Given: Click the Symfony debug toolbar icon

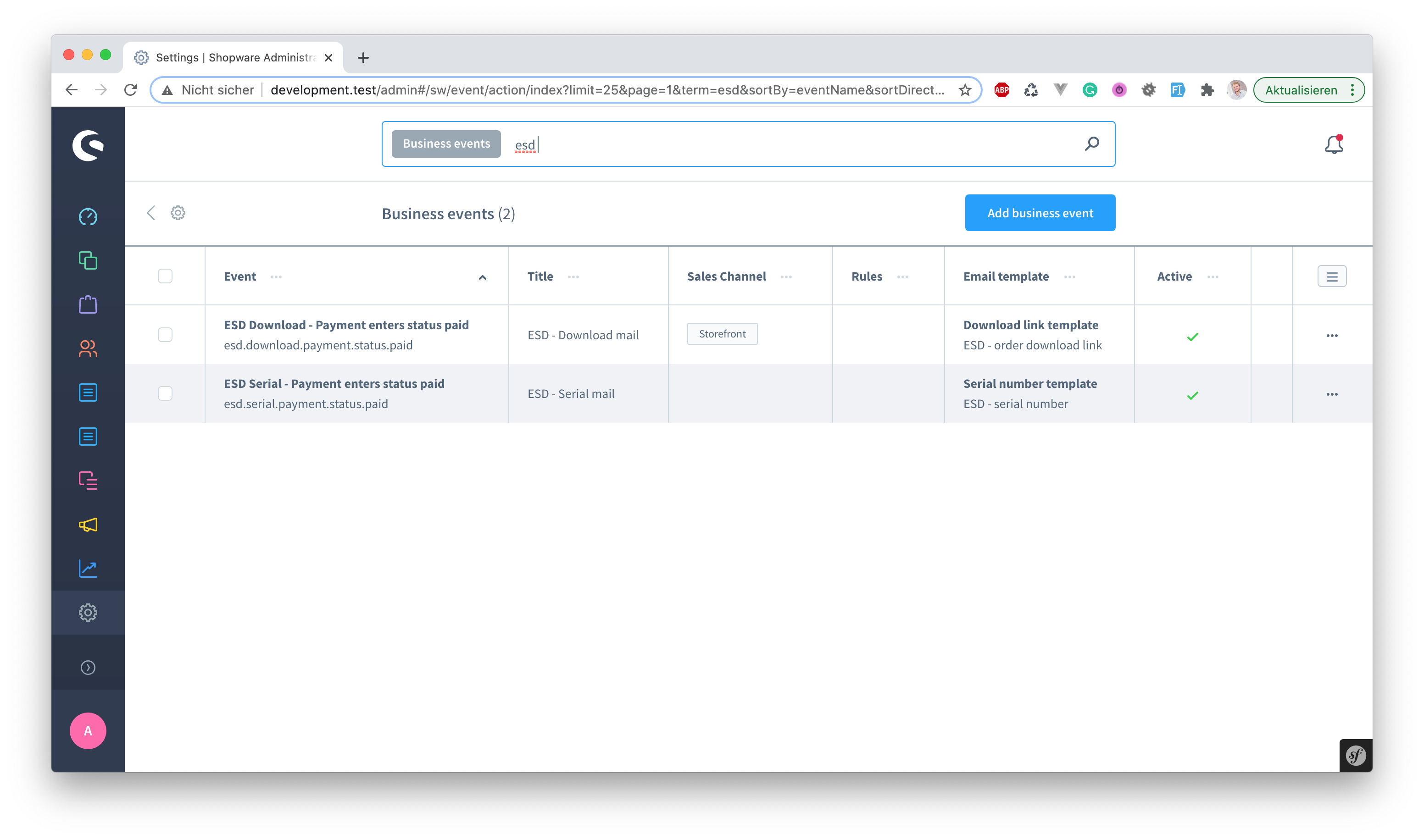Looking at the screenshot, I should [x=1356, y=756].
